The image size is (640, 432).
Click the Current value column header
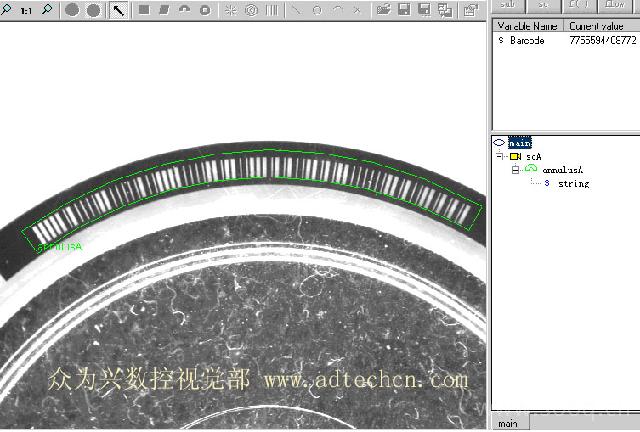[x=598, y=25]
